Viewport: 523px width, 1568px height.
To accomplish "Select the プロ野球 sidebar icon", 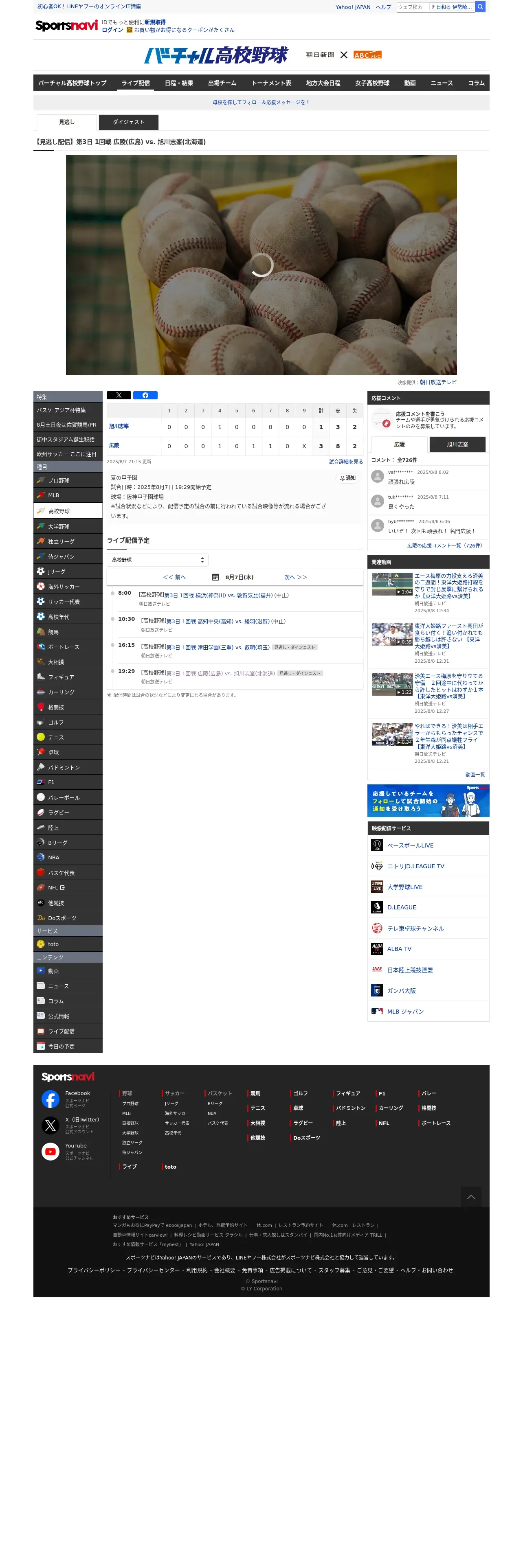I will (x=41, y=480).
